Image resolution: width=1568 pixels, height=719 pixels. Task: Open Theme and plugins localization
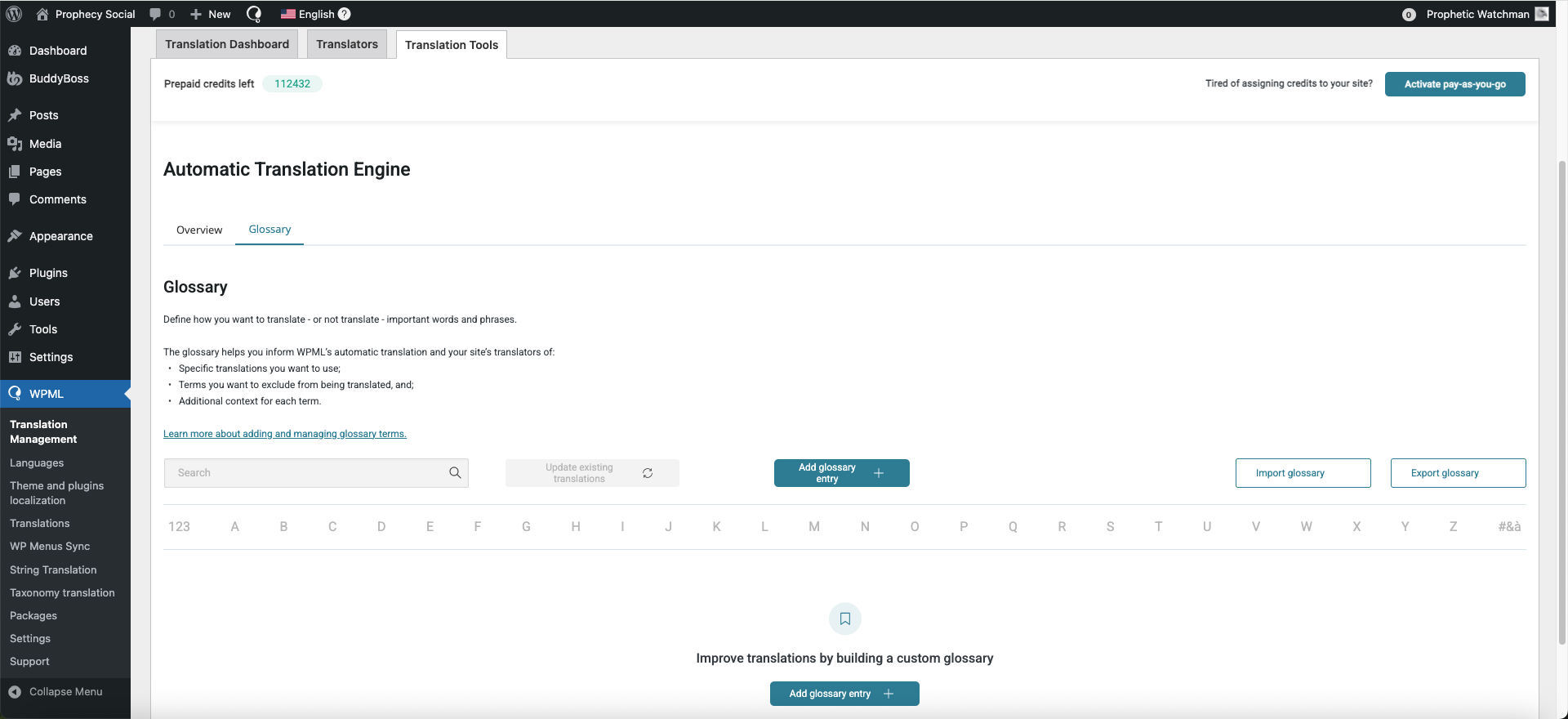[x=56, y=493]
